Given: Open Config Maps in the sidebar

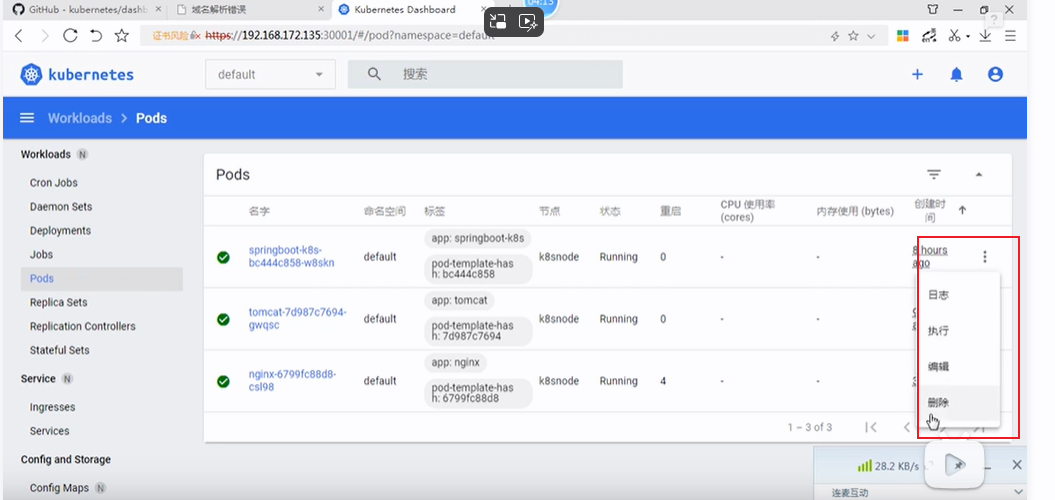Looking at the screenshot, I should coord(59,488).
